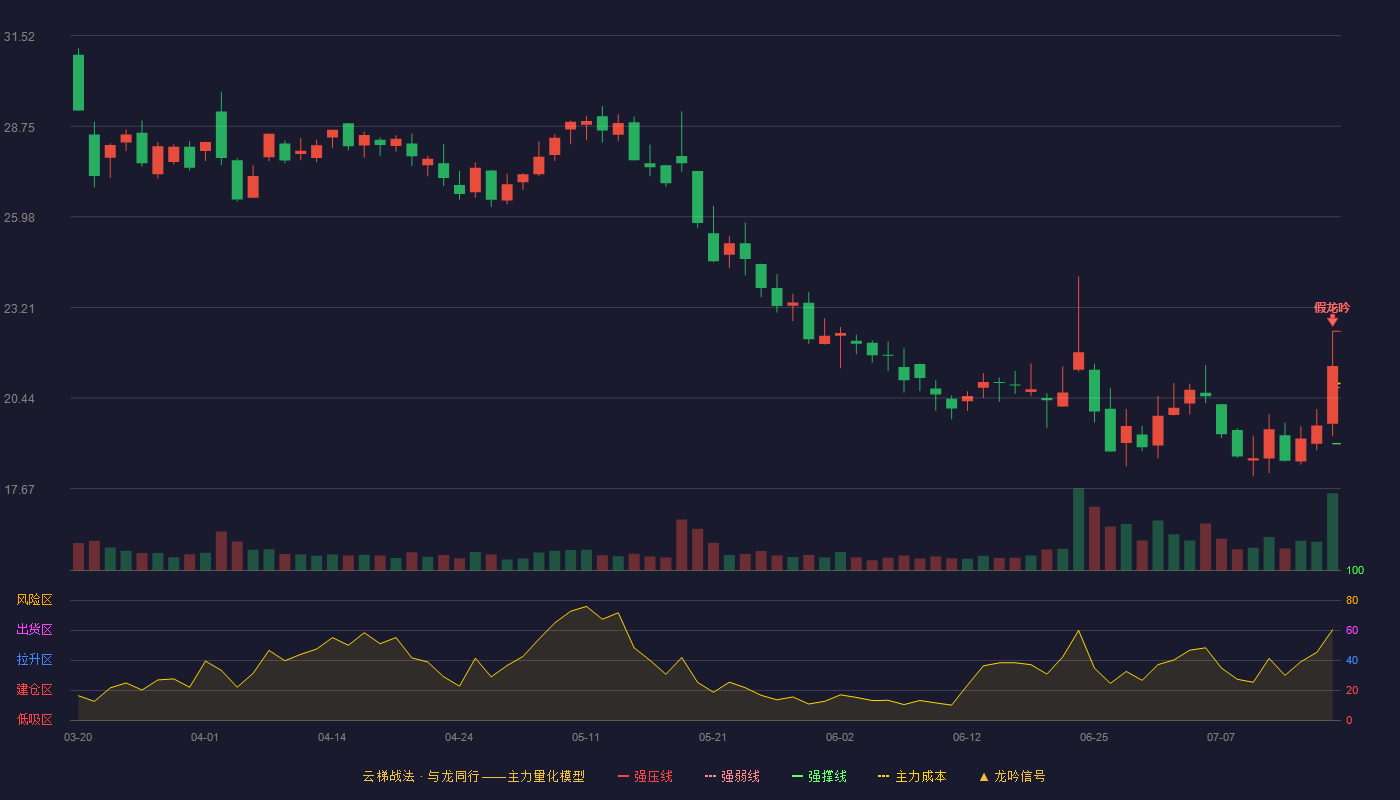This screenshot has width=1400, height=800.
Task: Select the 建仓区 zone label
Action: point(34,690)
